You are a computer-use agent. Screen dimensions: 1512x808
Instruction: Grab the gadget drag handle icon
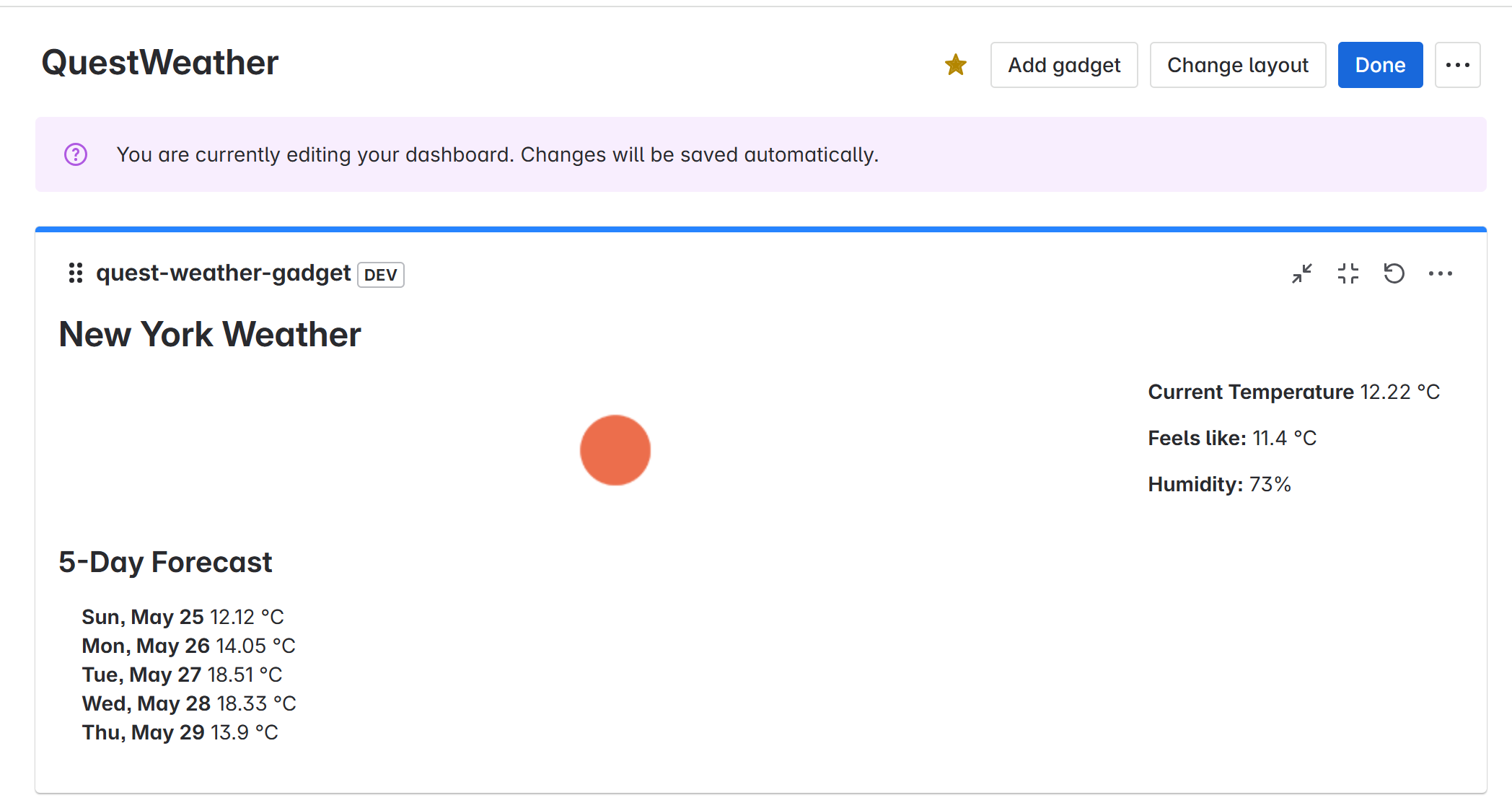pyautogui.click(x=75, y=273)
